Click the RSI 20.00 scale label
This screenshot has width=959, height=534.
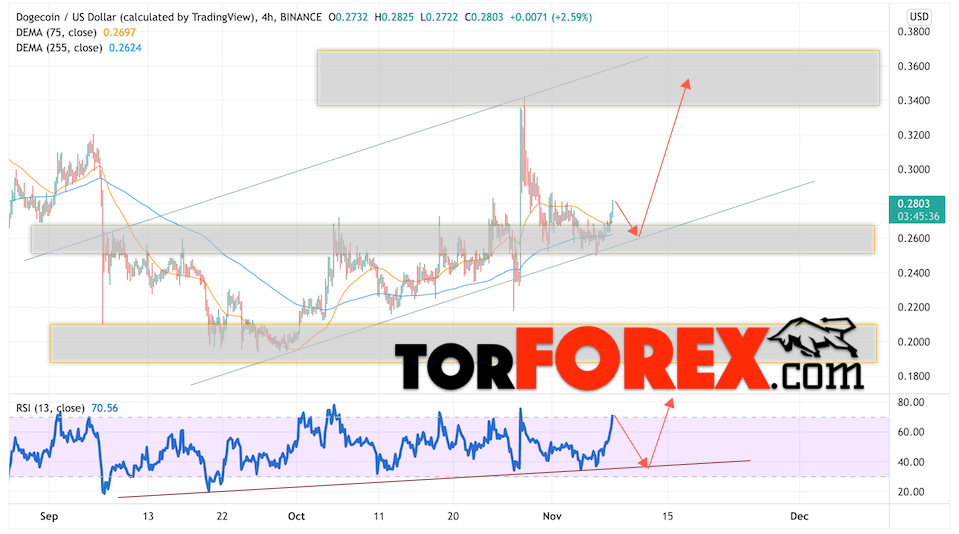click(x=911, y=492)
